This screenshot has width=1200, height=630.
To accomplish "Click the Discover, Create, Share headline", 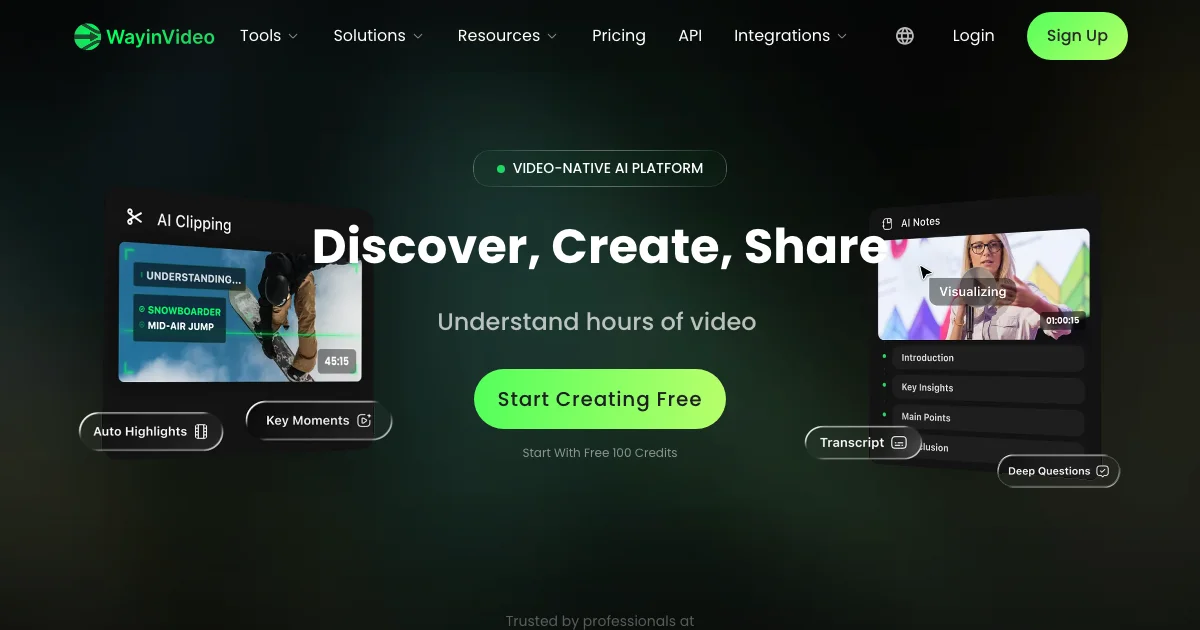I will click(600, 246).
